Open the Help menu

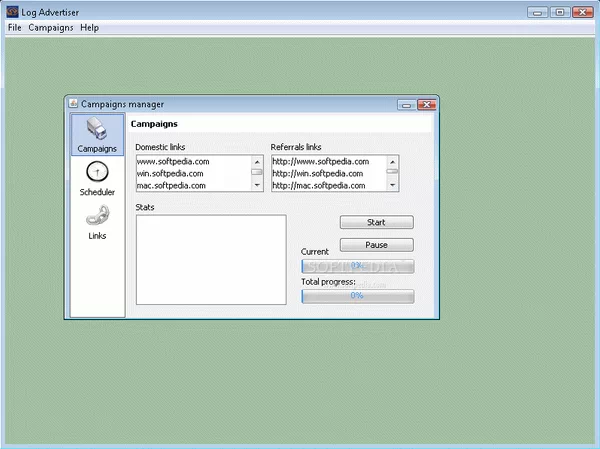click(90, 28)
